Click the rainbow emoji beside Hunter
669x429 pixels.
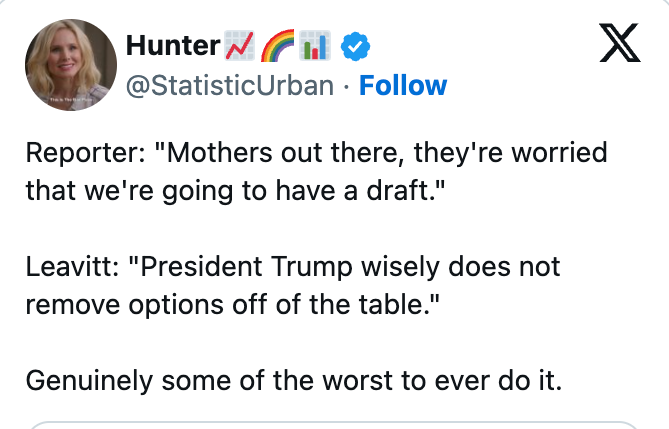[x=277, y=45]
